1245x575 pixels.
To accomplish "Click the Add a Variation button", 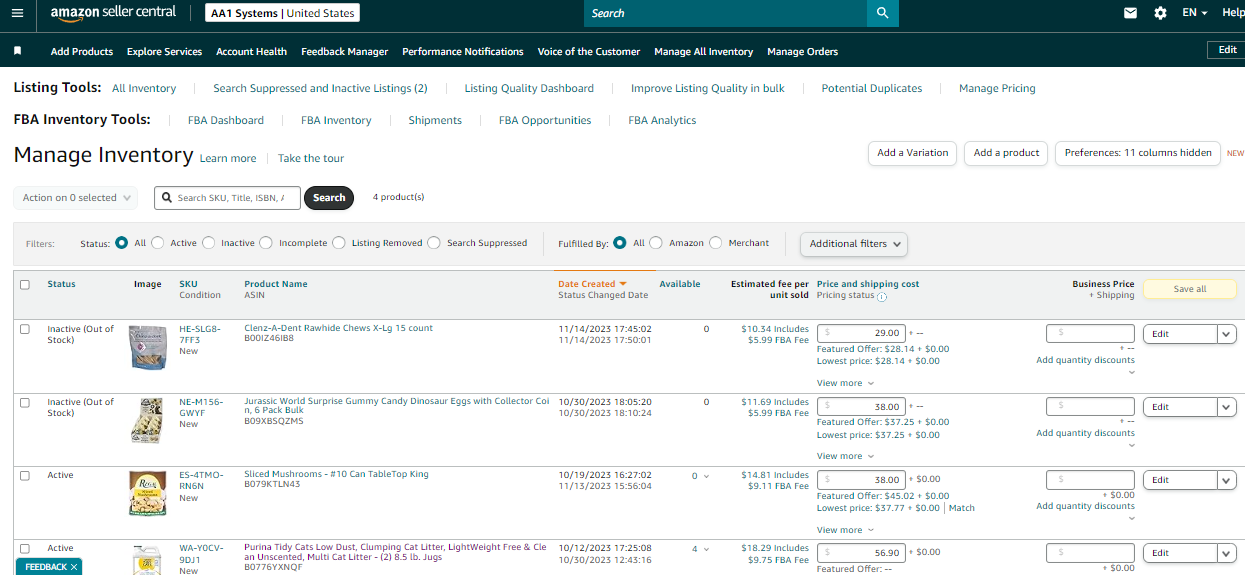I will 913,153.
